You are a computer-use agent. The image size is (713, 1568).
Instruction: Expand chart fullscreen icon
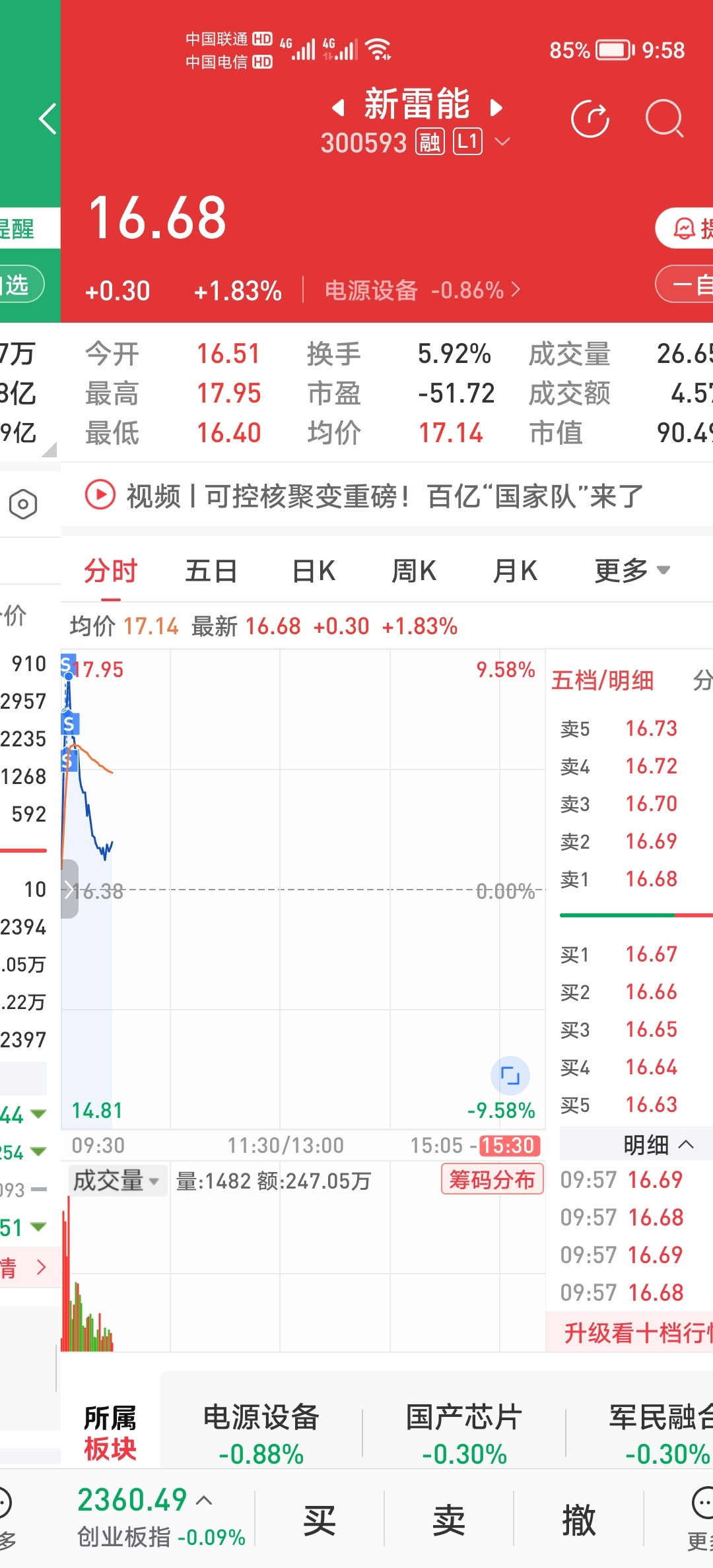[510, 1076]
